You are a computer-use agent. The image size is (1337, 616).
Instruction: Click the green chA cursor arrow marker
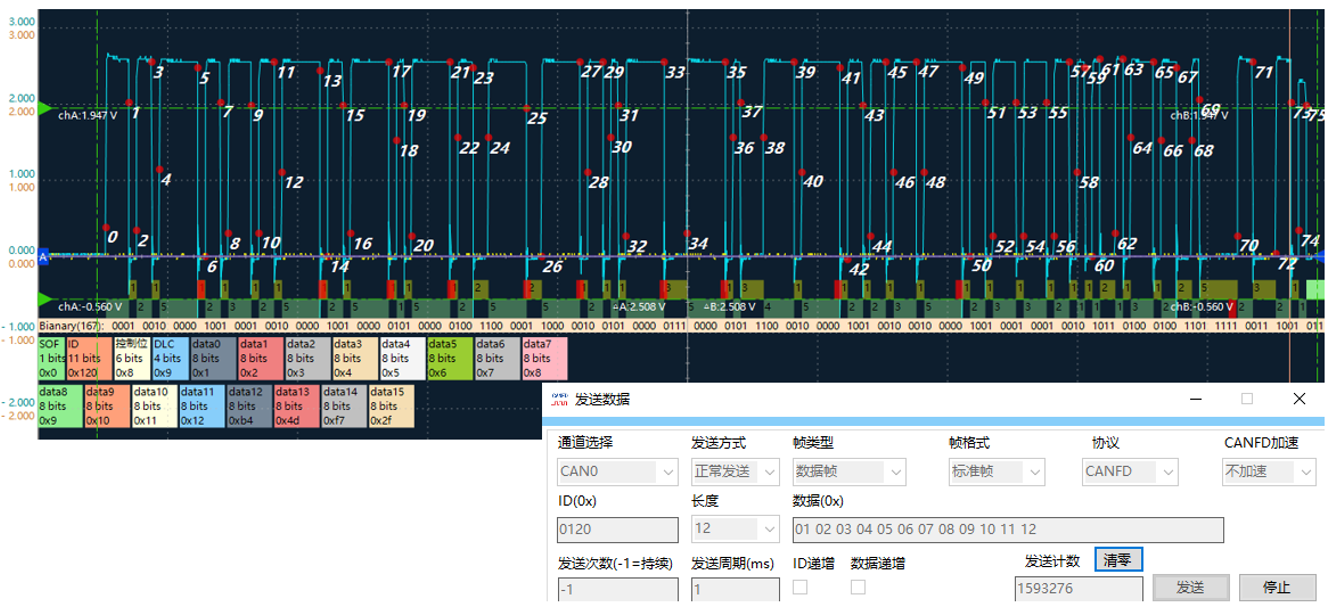pos(44,107)
